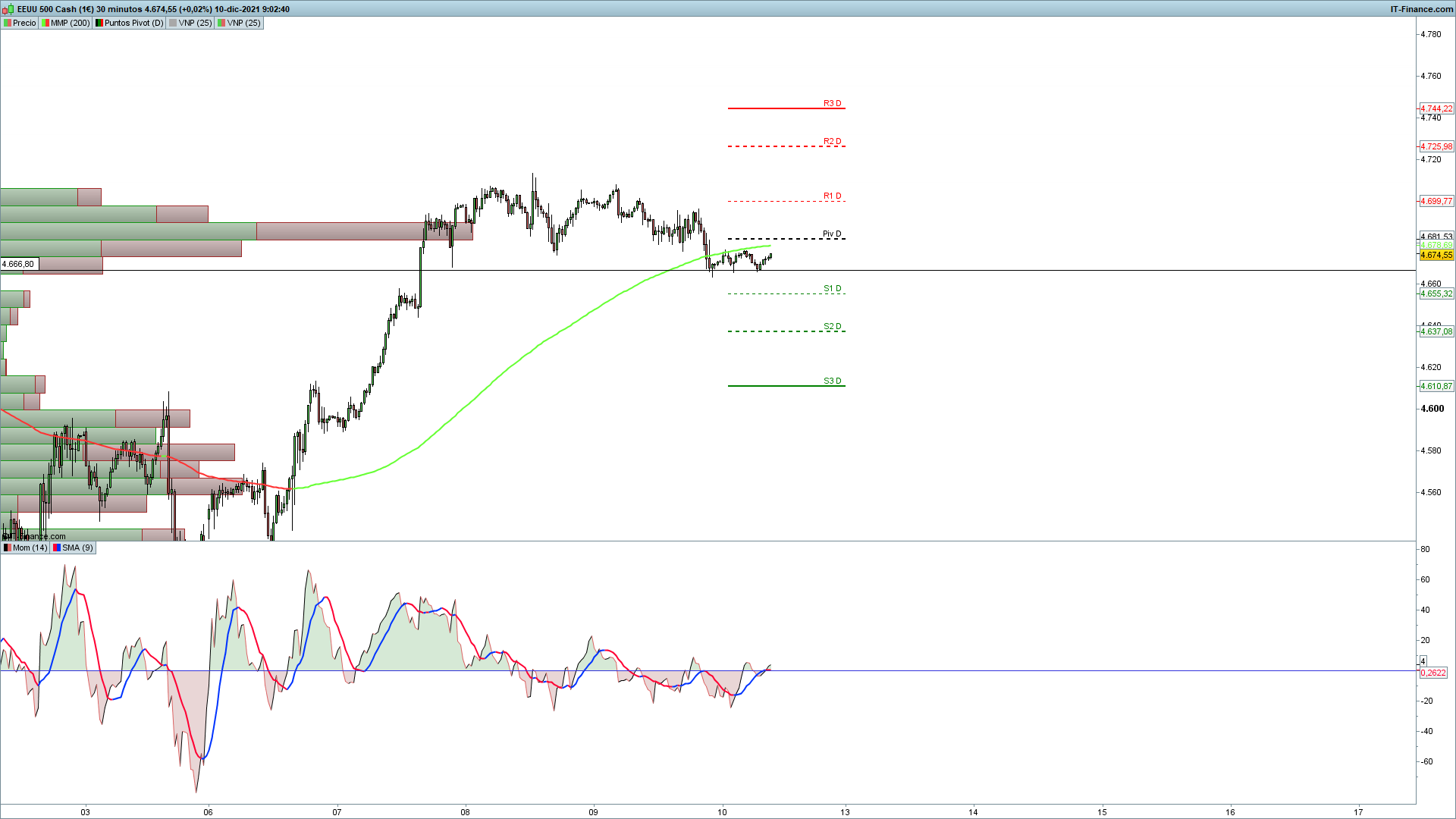
Task: Click the Piv D pivot label
Action: click(x=833, y=234)
